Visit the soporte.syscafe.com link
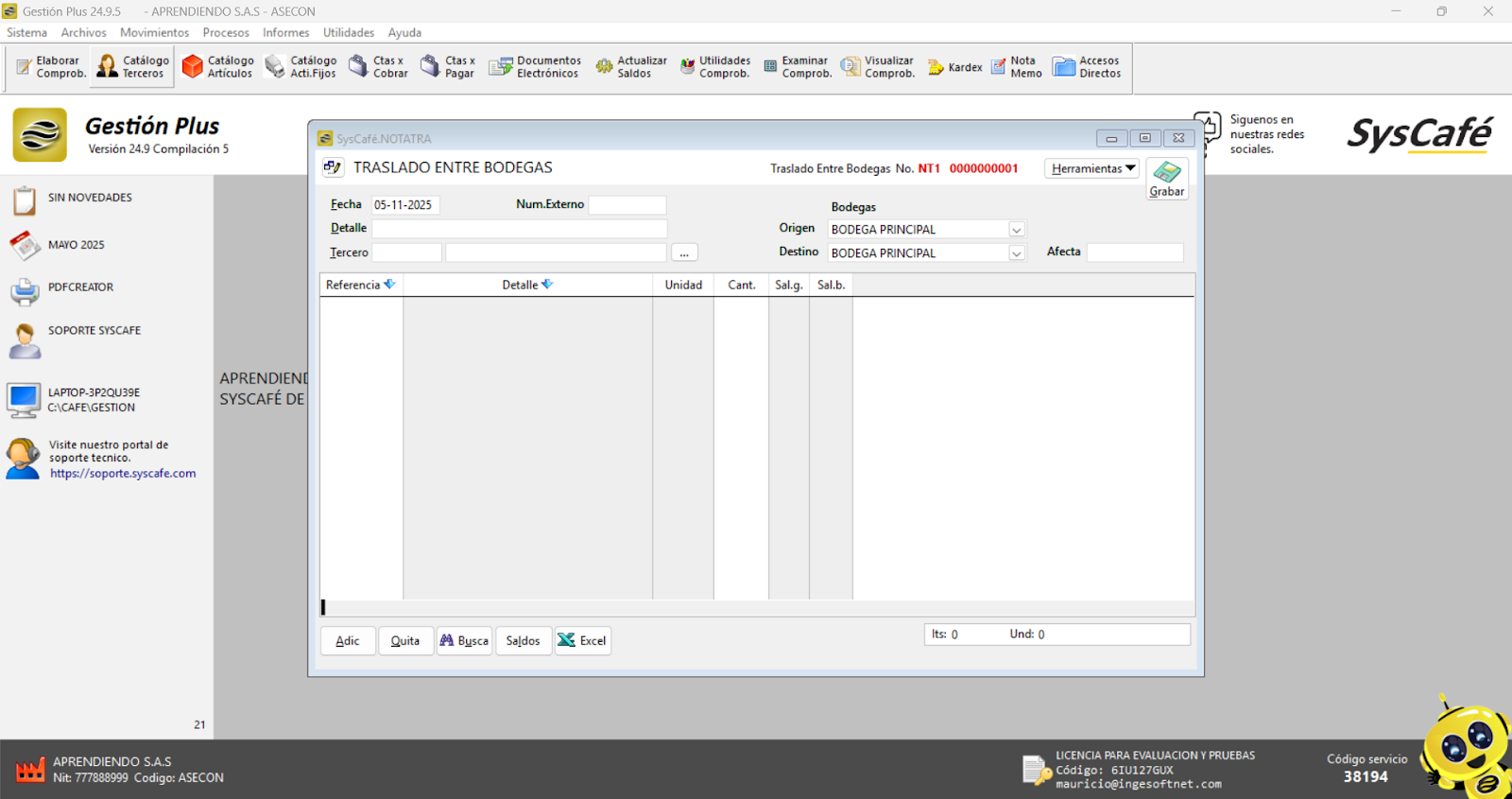This screenshot has width=1512, height=799. pyautogui.click(x=123, y=474)
